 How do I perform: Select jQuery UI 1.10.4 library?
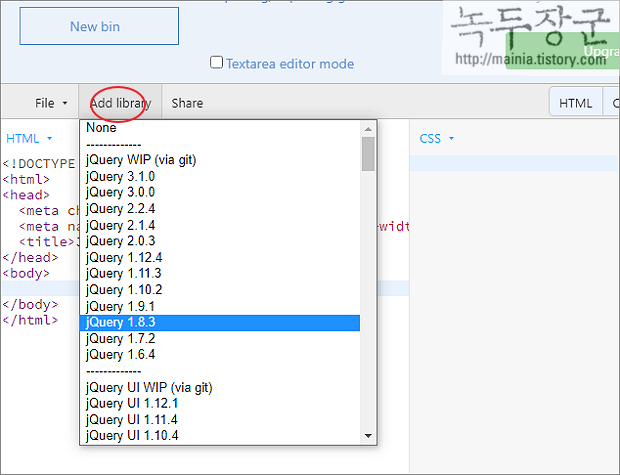click(x=220, y=436)
